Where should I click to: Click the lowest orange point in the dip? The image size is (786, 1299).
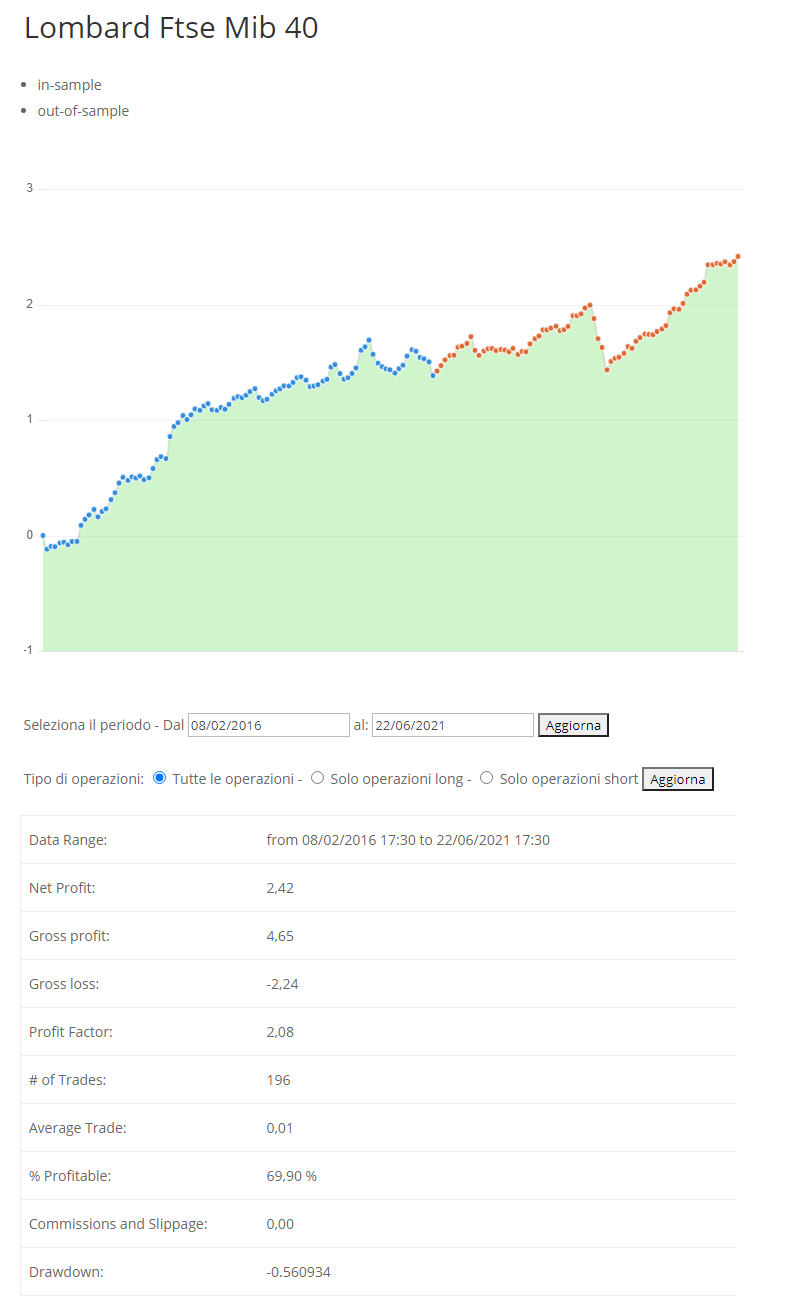606,370
